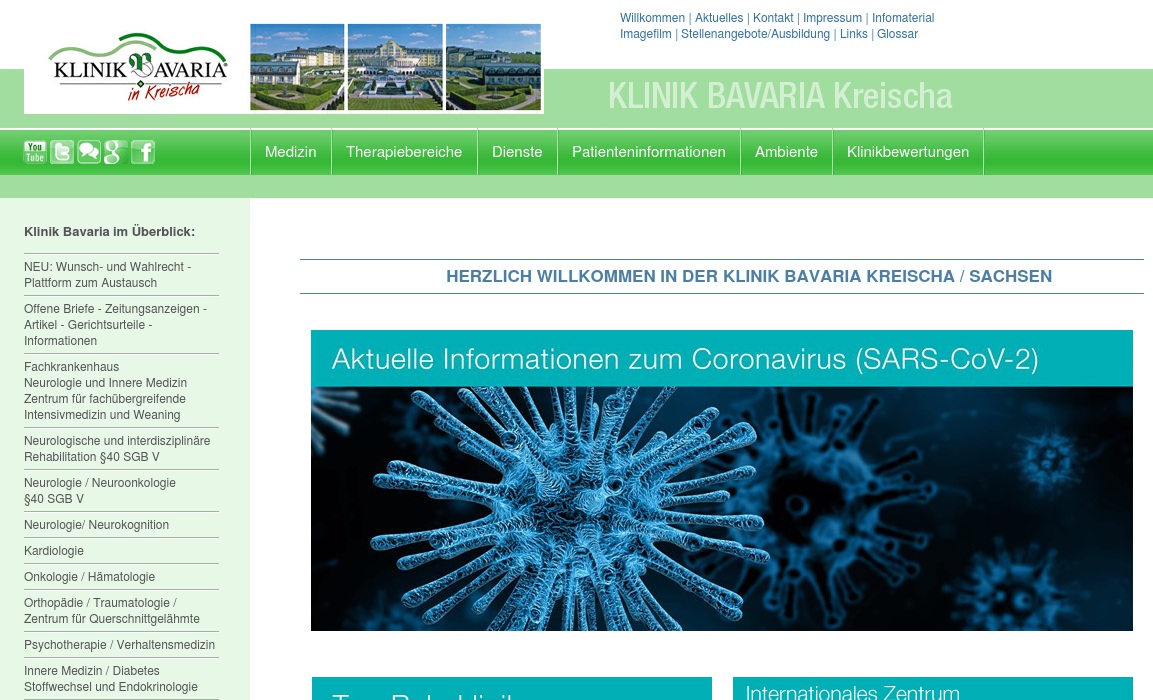Image resolution: width=1153 pixels, height=700 pixels.
Task: Open the Therapiebereiche menu
Action: (404, 152)
